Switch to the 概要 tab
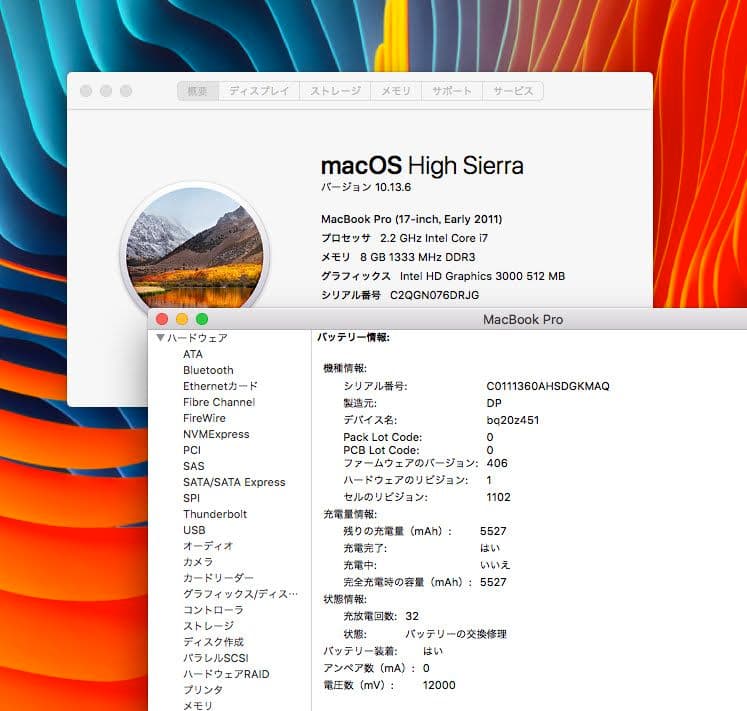 [x=198, y=91]
